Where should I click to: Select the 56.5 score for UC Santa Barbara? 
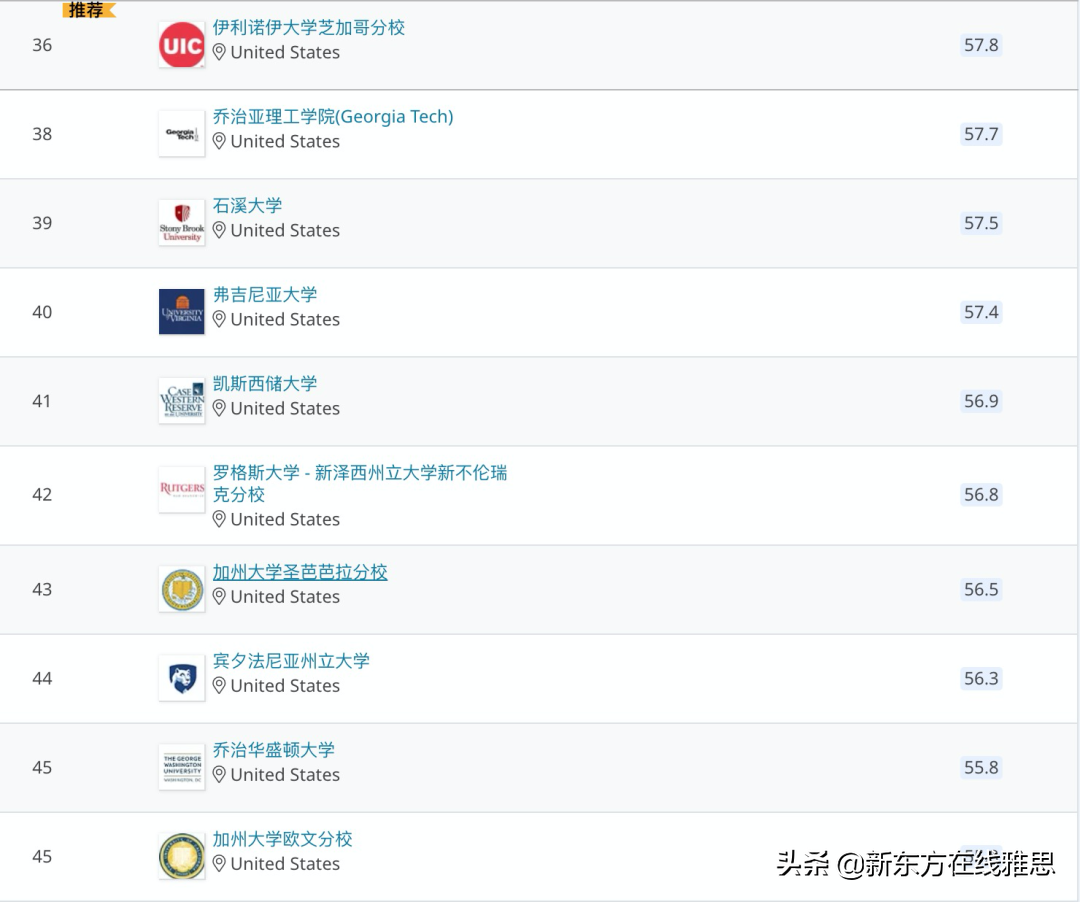point(980,589)
